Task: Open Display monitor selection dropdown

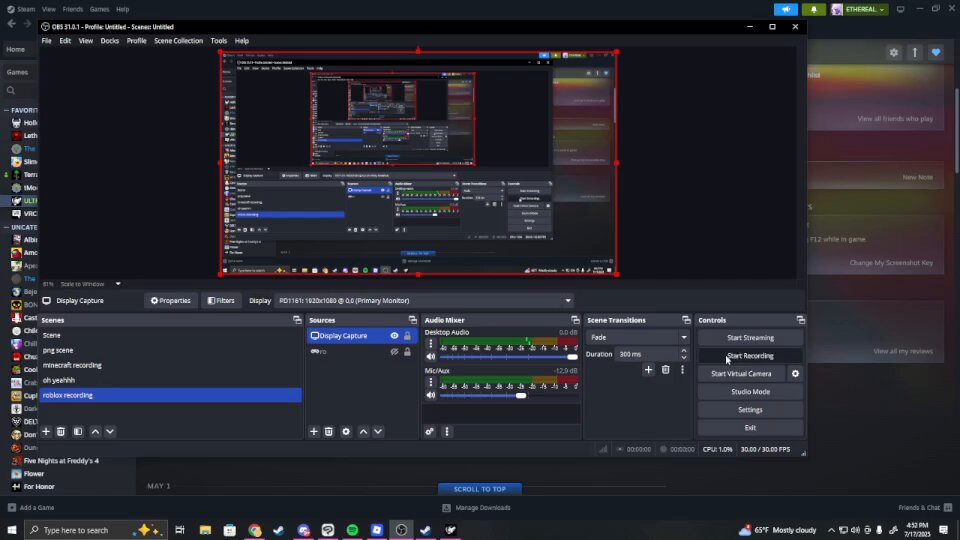Action: 425,301
